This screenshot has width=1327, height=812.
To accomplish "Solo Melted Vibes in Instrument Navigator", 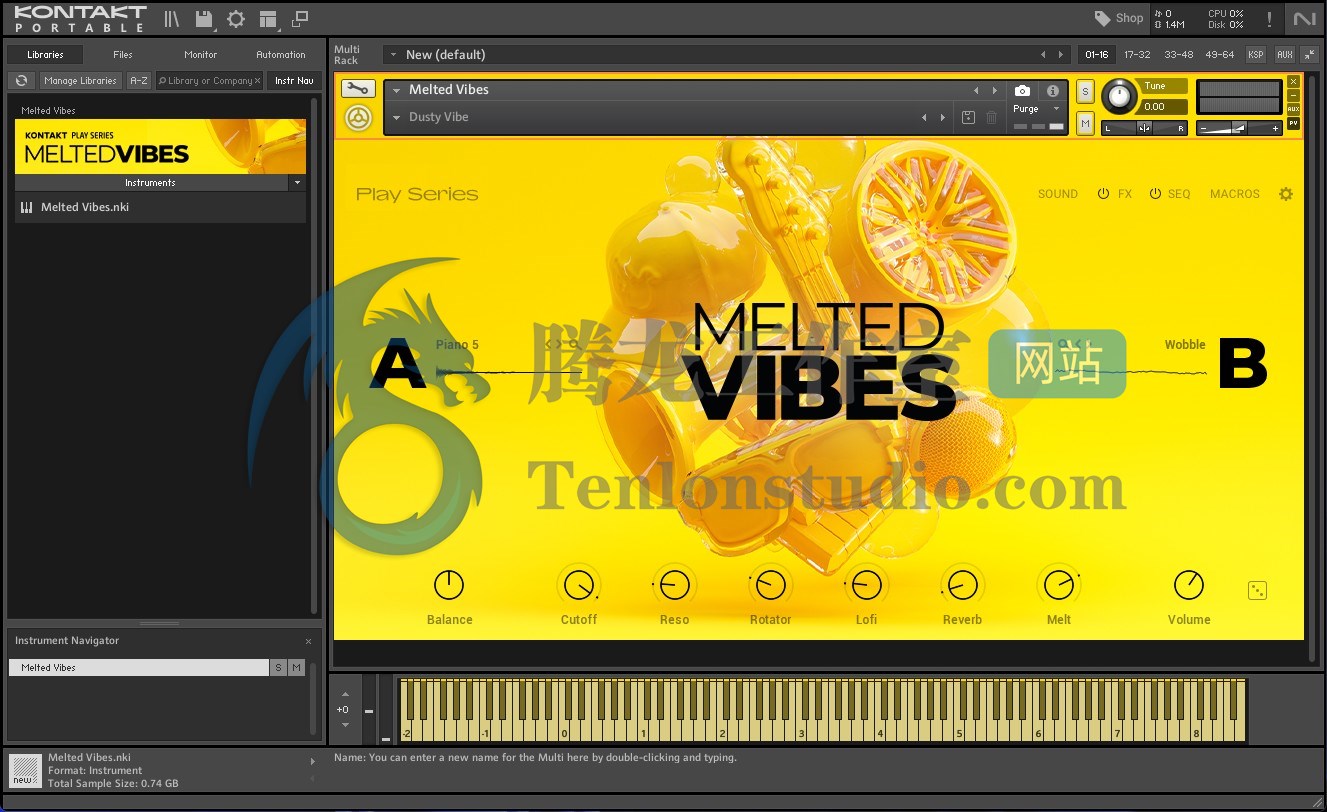I will point(278,667).
